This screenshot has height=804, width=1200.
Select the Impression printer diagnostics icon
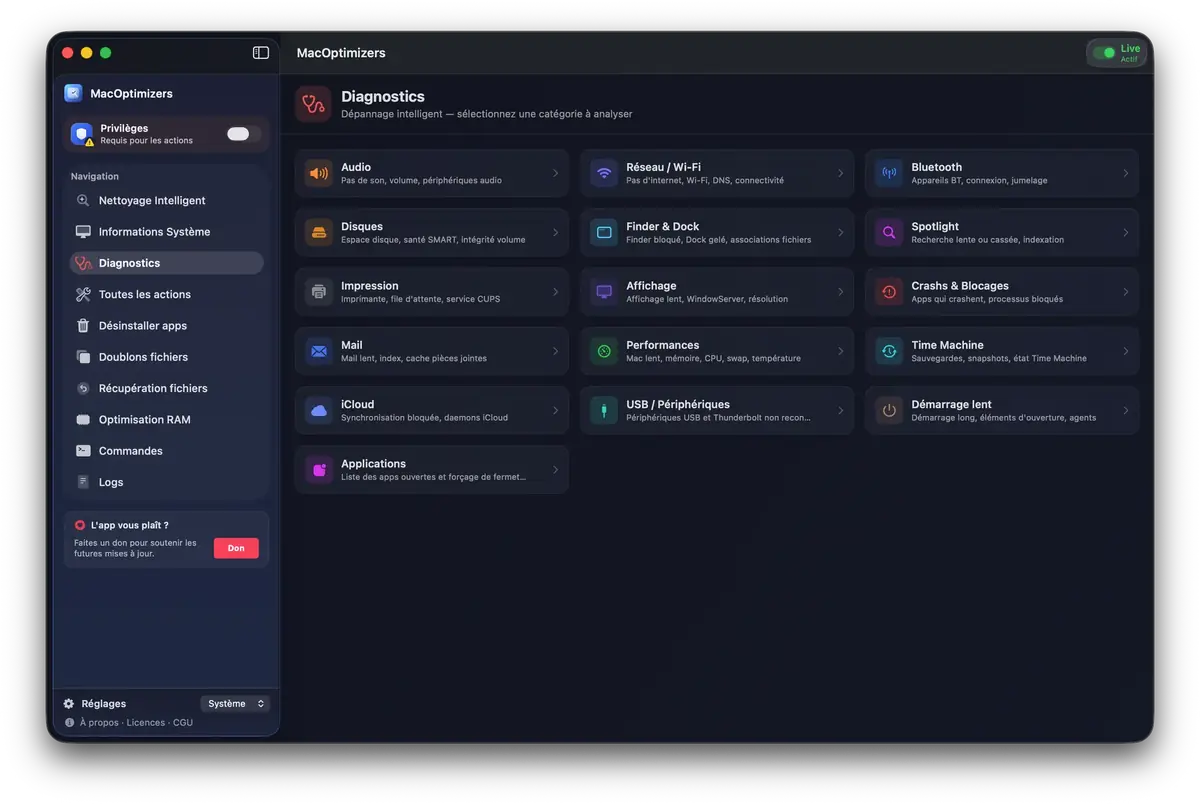(x=318, y=291)
